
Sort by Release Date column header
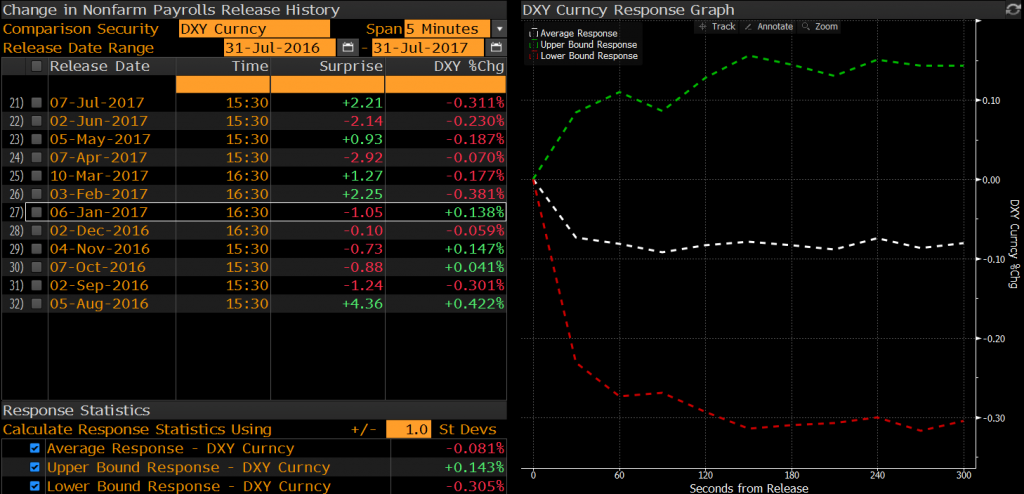(100, 66)
